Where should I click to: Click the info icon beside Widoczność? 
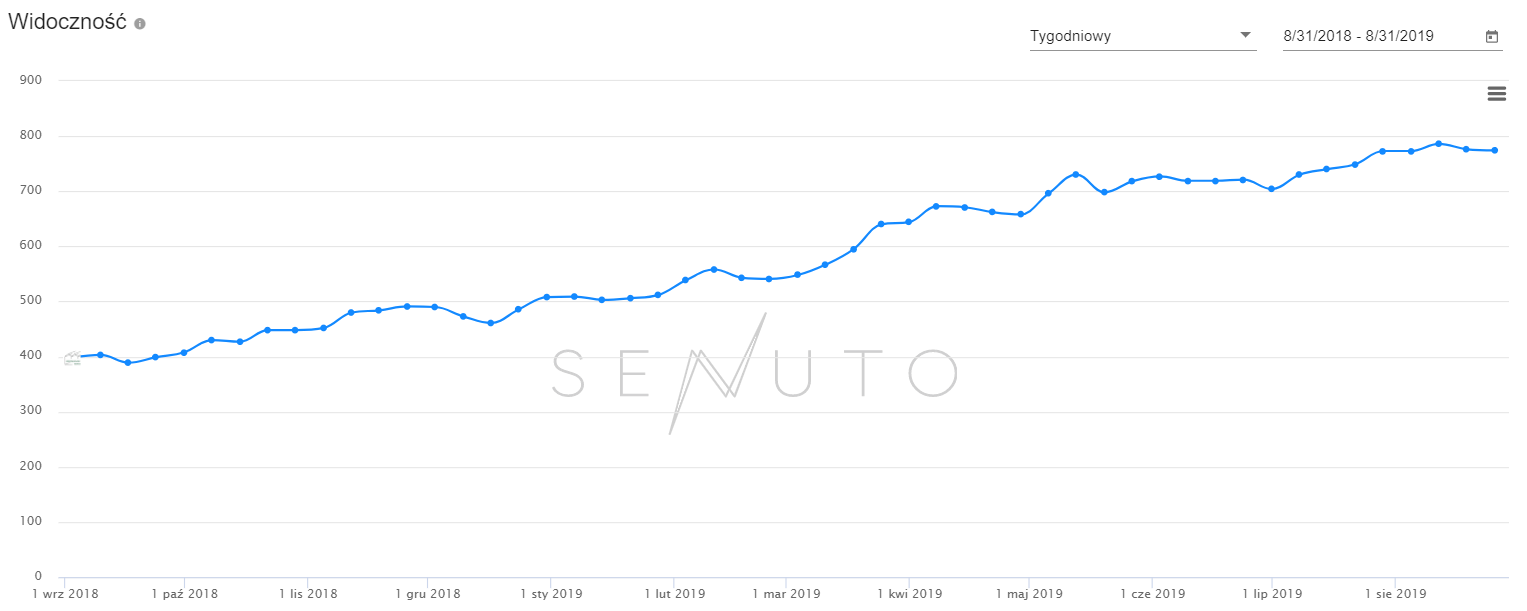140,23
